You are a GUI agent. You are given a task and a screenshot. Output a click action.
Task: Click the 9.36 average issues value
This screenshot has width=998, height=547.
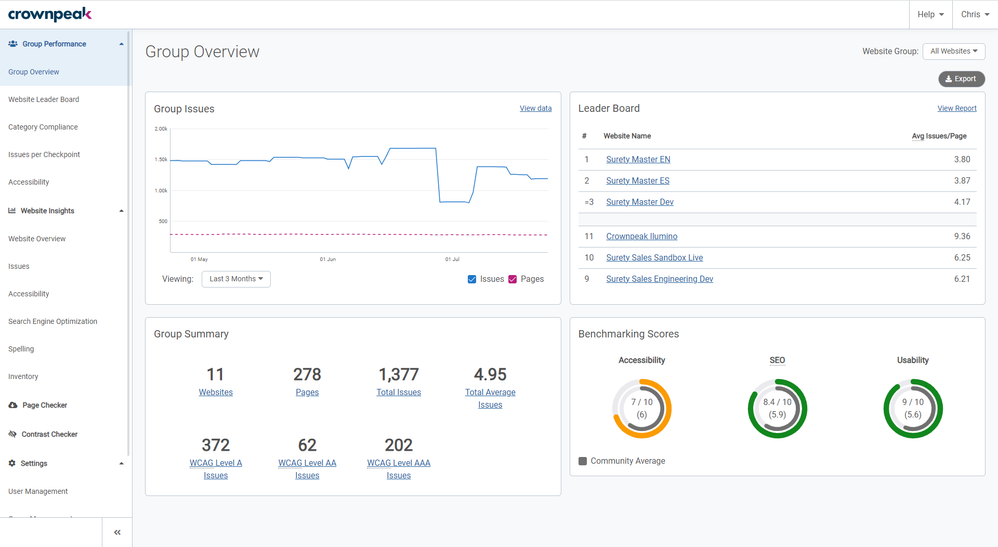pyautogui.click(x=962, y=236)
